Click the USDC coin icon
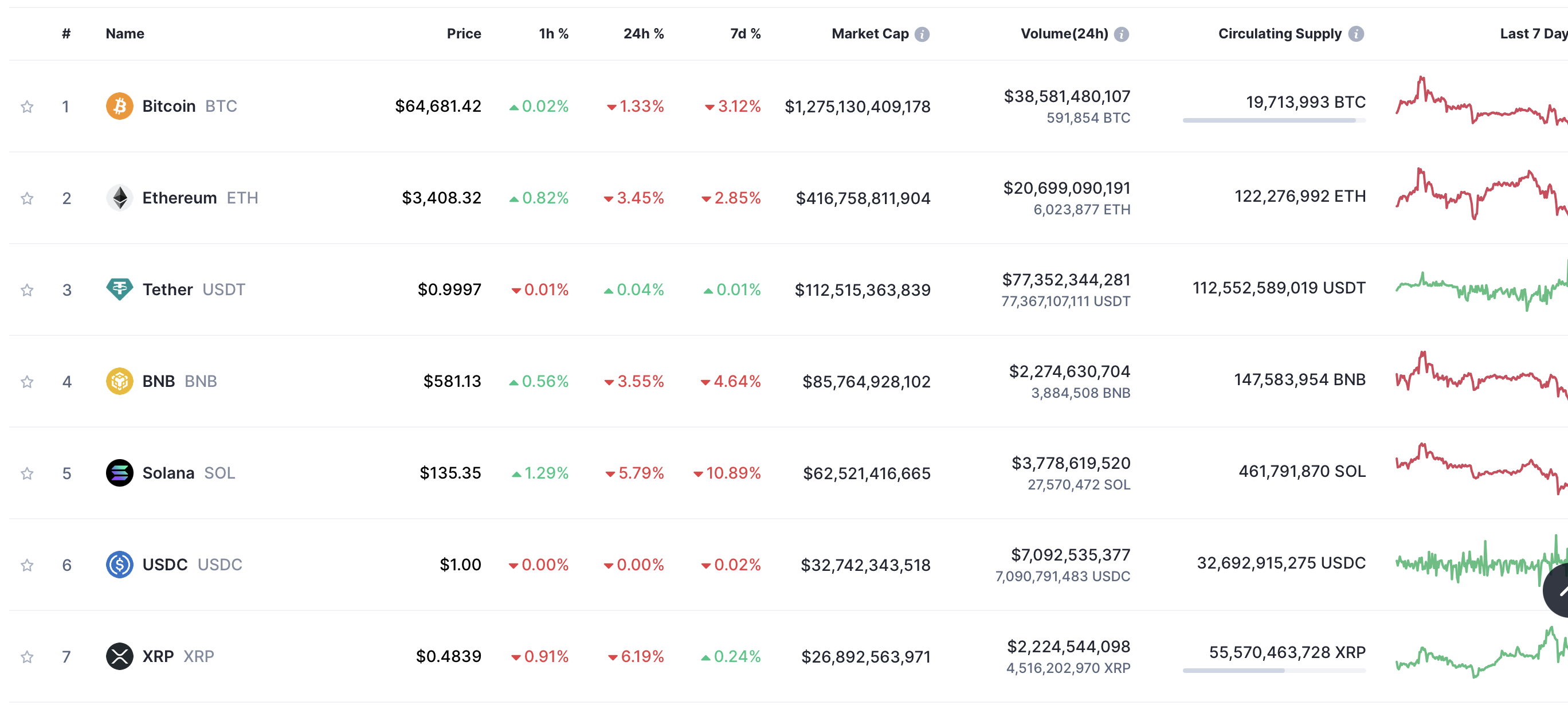The image size is (1568, 705). [119, 565]
